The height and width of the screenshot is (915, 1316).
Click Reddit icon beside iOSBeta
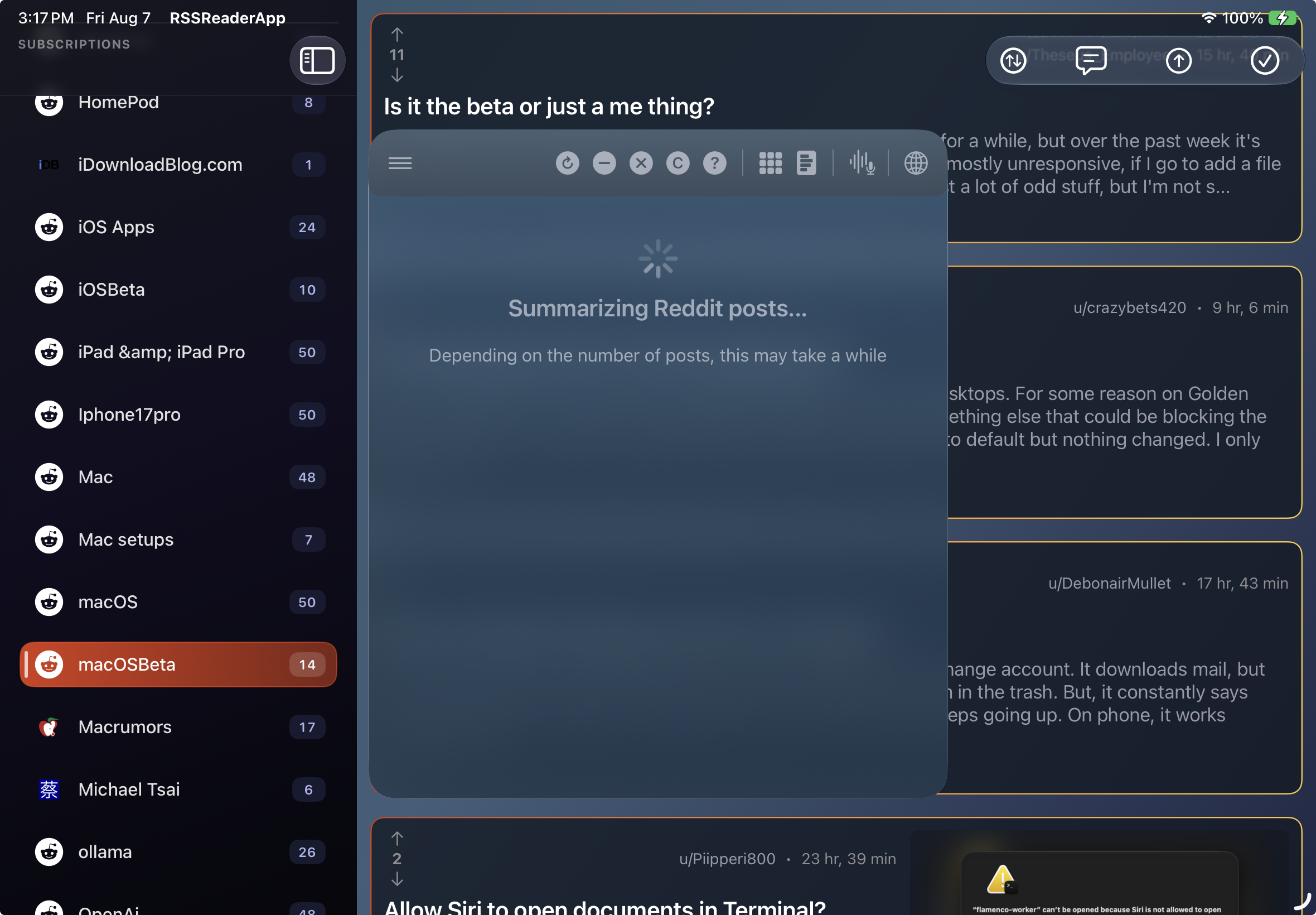tap(49, 290)
